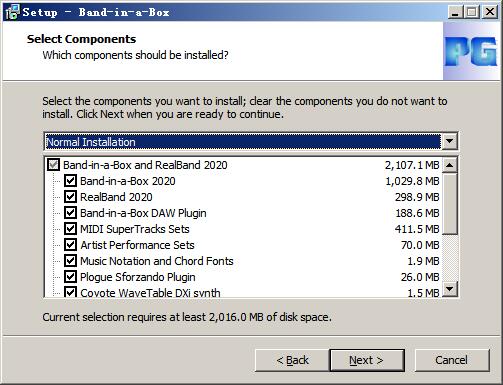Screen dimensions: 503x385
Task: Click the 411.5 MB size value
Action: [x=417, y=229]
